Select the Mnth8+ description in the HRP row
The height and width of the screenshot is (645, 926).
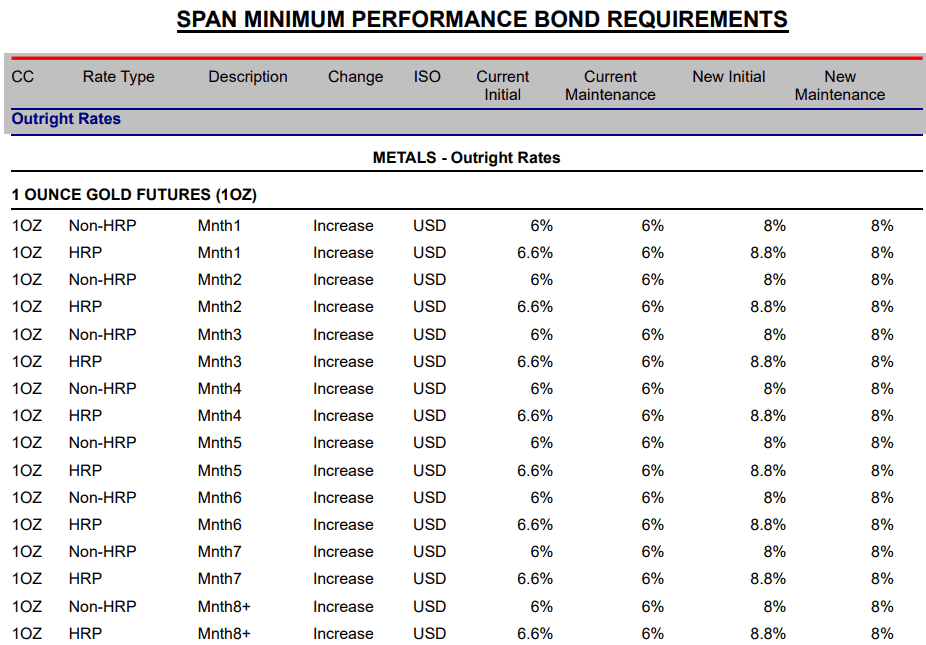click(224, 634)
